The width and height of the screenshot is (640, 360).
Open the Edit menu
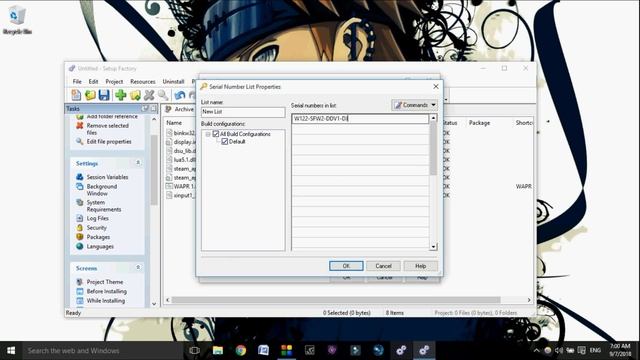[93, 82]
